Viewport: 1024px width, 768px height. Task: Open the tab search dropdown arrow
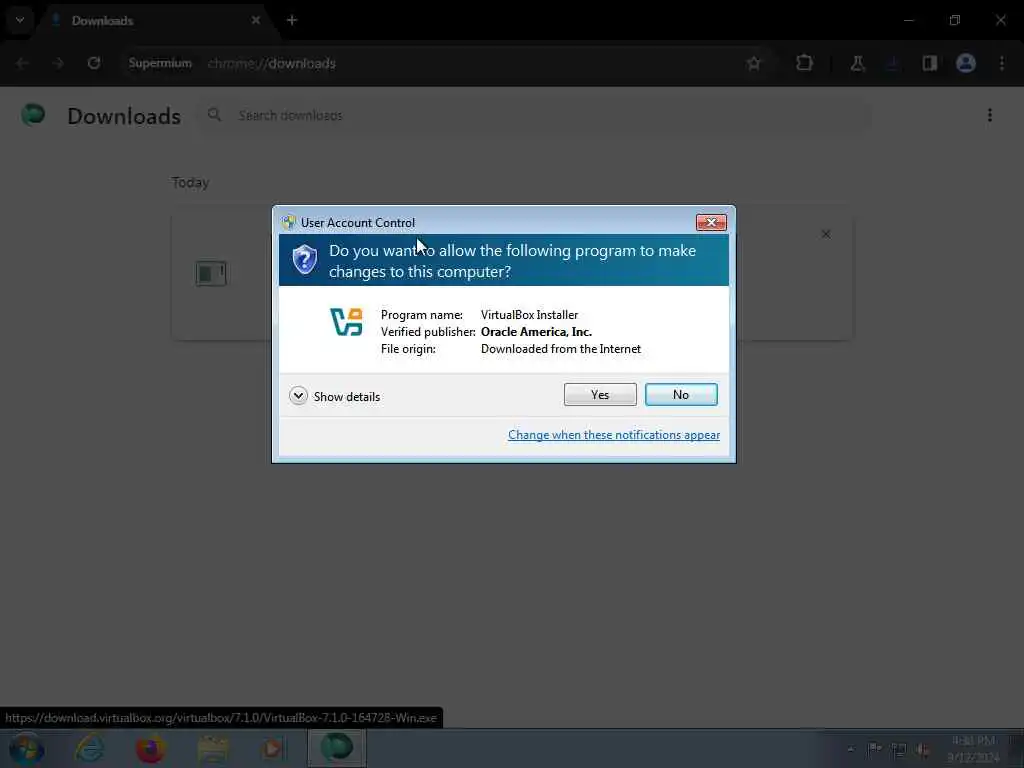coord(20,20)
